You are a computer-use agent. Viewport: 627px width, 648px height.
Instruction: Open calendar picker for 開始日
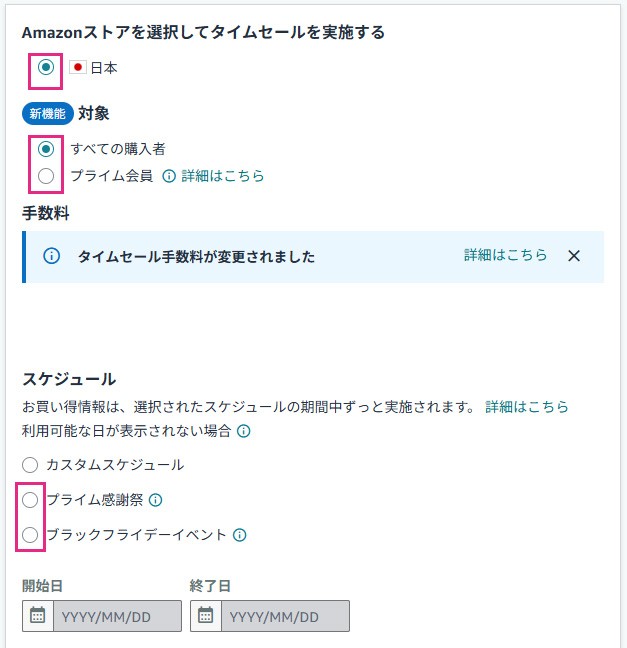38,616
